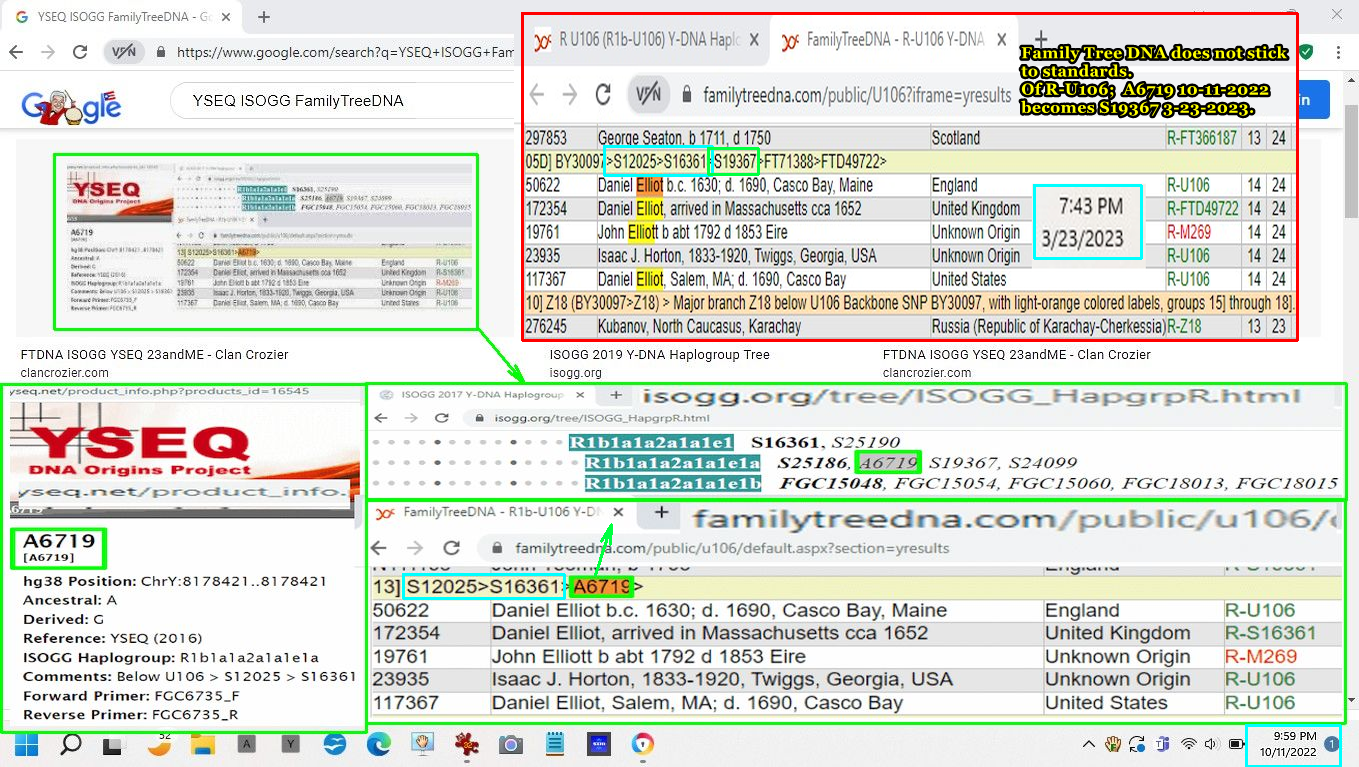
Task: Open the multicolored browser taskbar icon
Action: (642, 744)
